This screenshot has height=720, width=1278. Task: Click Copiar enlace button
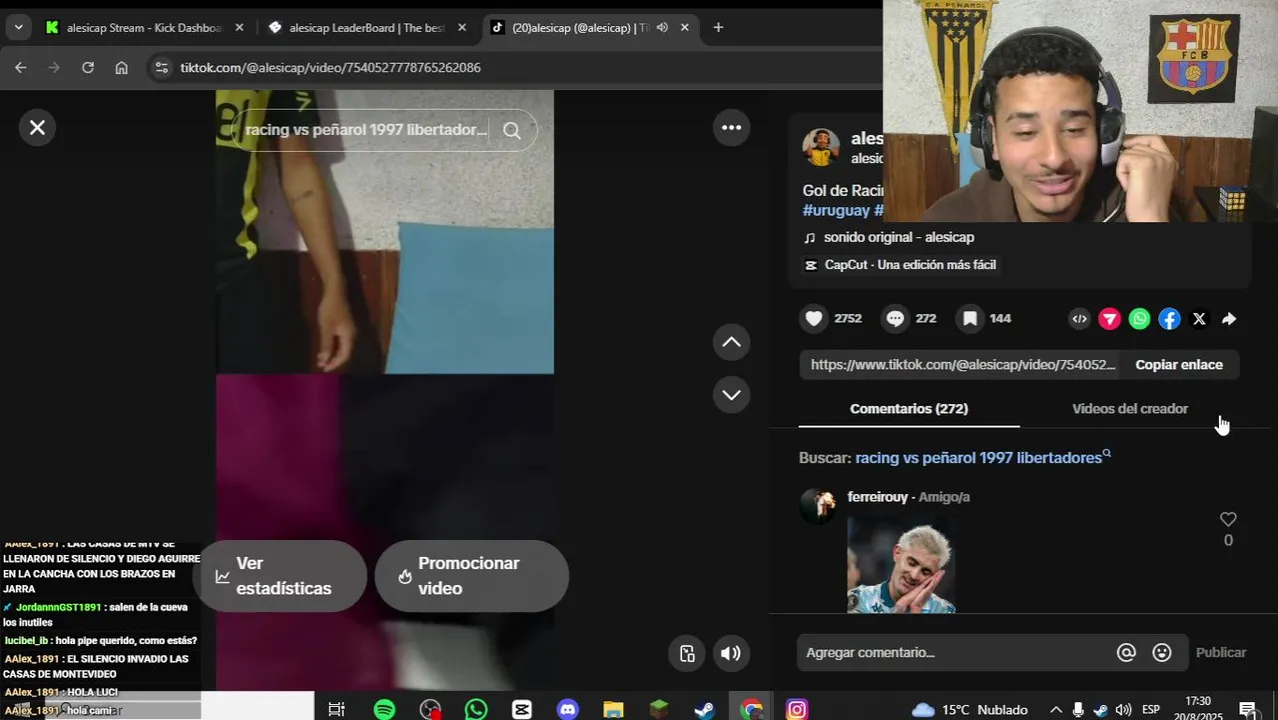pyautogui.click(x=1179, y=365)
